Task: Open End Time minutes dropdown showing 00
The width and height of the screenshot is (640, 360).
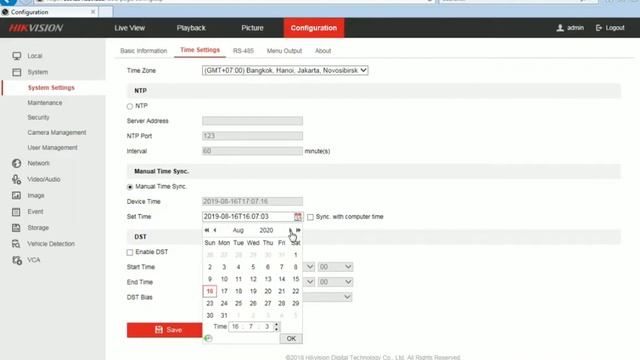Action: pyautogui.click(x=336, y=282)
